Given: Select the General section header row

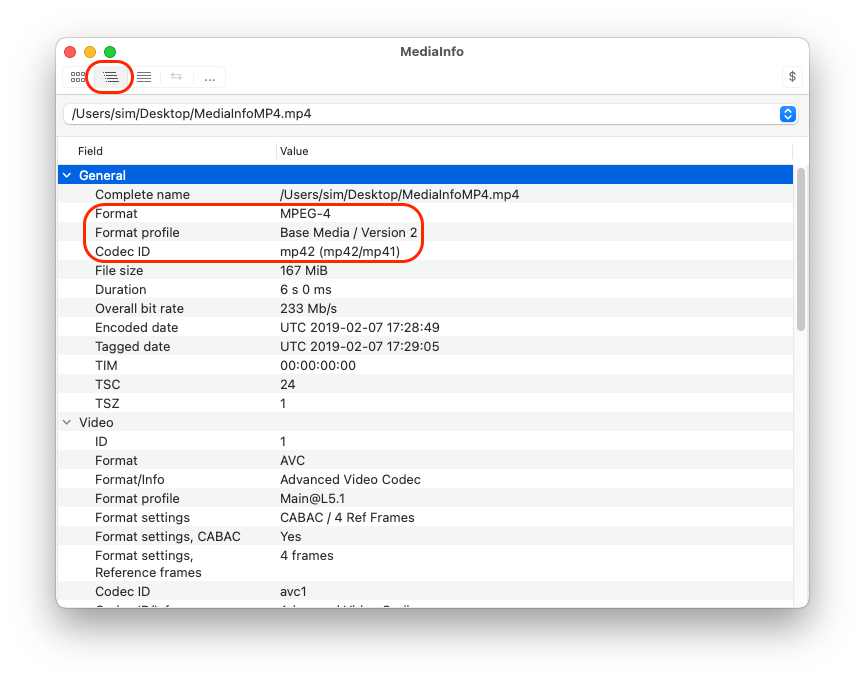Looking at the screenshot, I should click(425, 175).
